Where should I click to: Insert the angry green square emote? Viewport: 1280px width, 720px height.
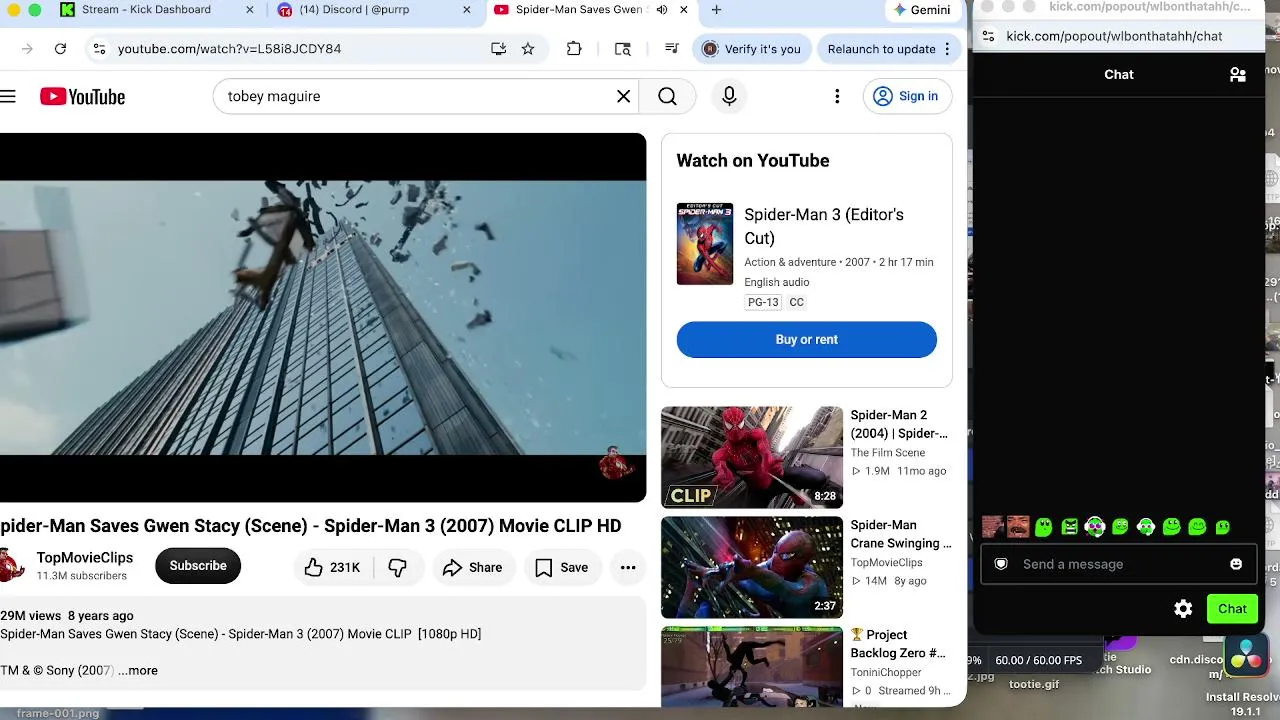point(1070,527)
